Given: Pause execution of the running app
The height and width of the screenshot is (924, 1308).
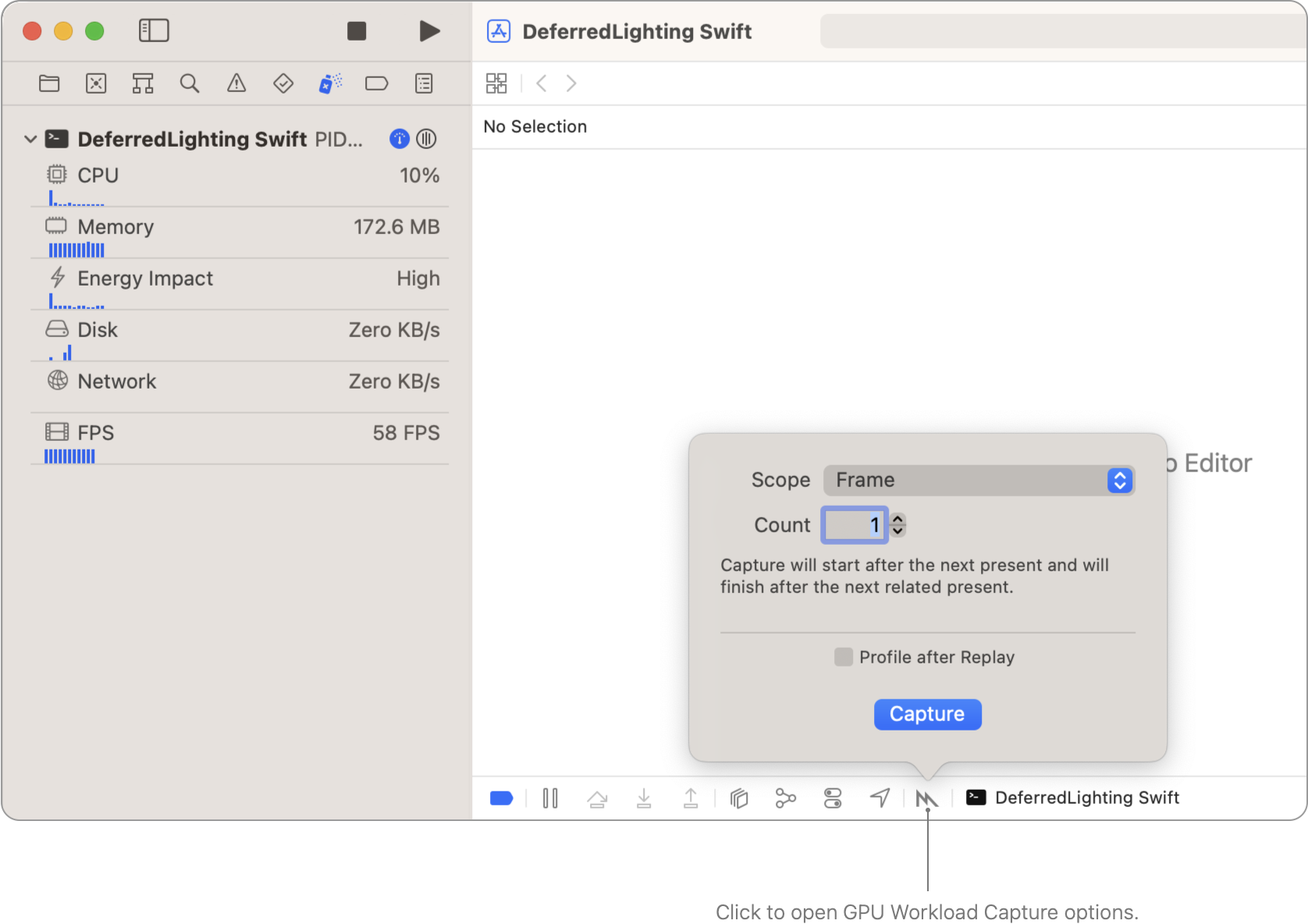Looking at the screenshot, I should (x=550, y=798).
